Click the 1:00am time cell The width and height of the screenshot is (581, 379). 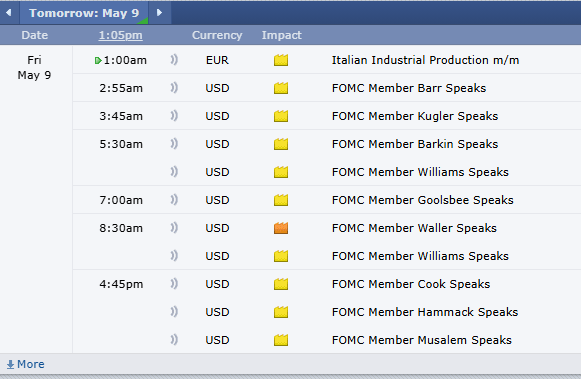point(125,60)
